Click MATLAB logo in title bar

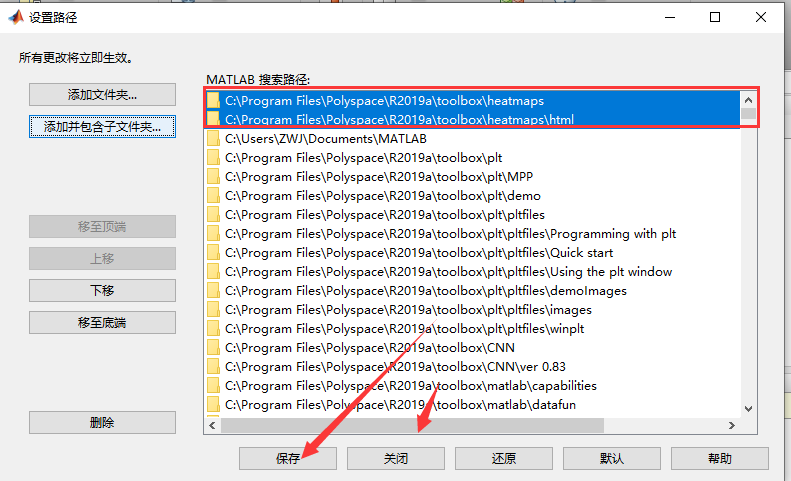[16, 17]
